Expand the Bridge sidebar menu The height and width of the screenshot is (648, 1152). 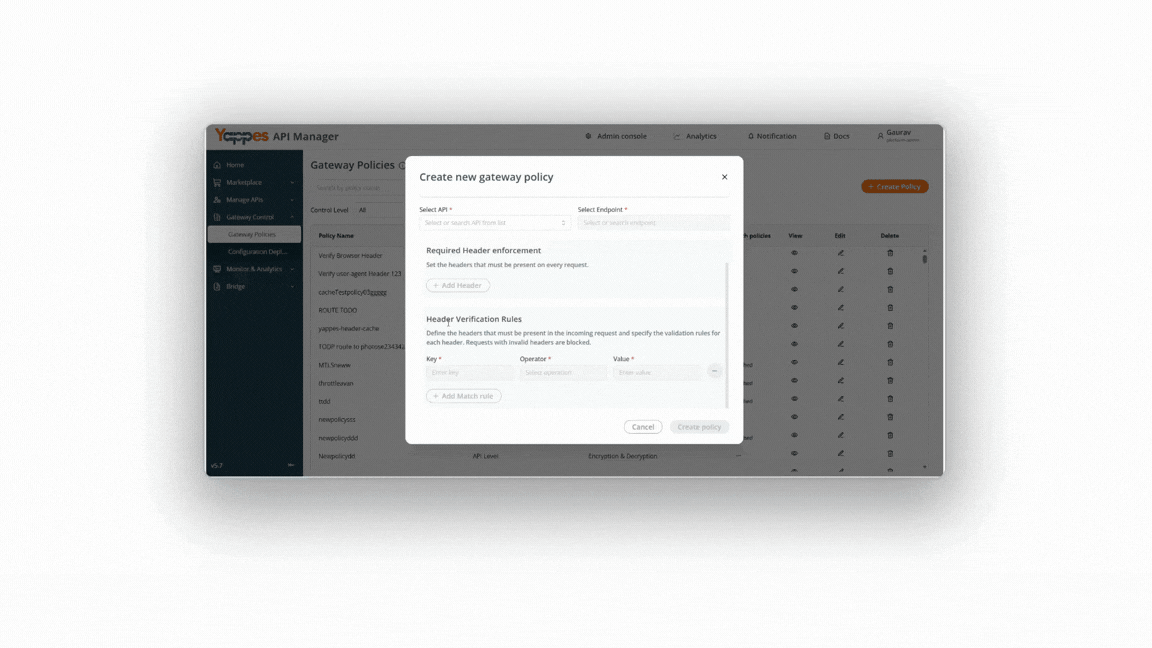tap(254, 287)
